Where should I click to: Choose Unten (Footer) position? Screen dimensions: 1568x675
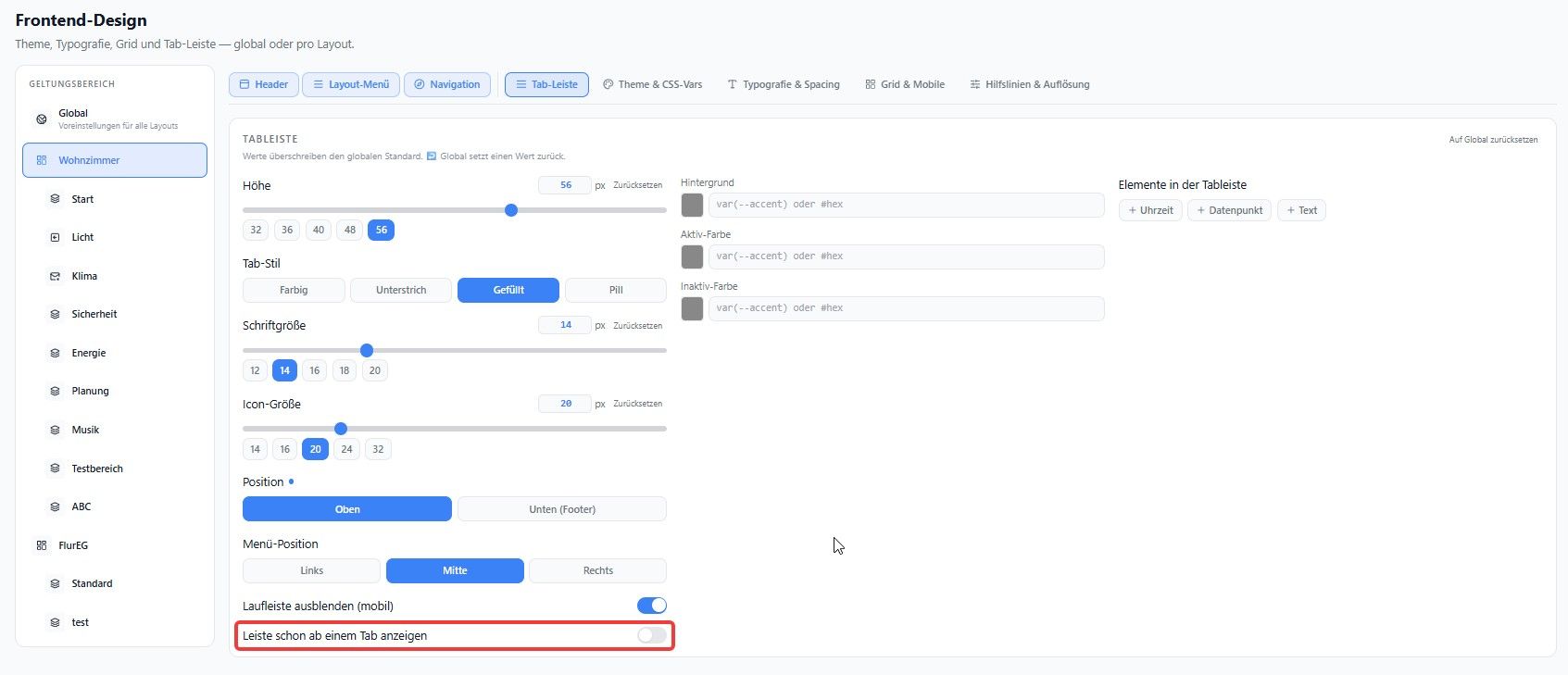562,509
